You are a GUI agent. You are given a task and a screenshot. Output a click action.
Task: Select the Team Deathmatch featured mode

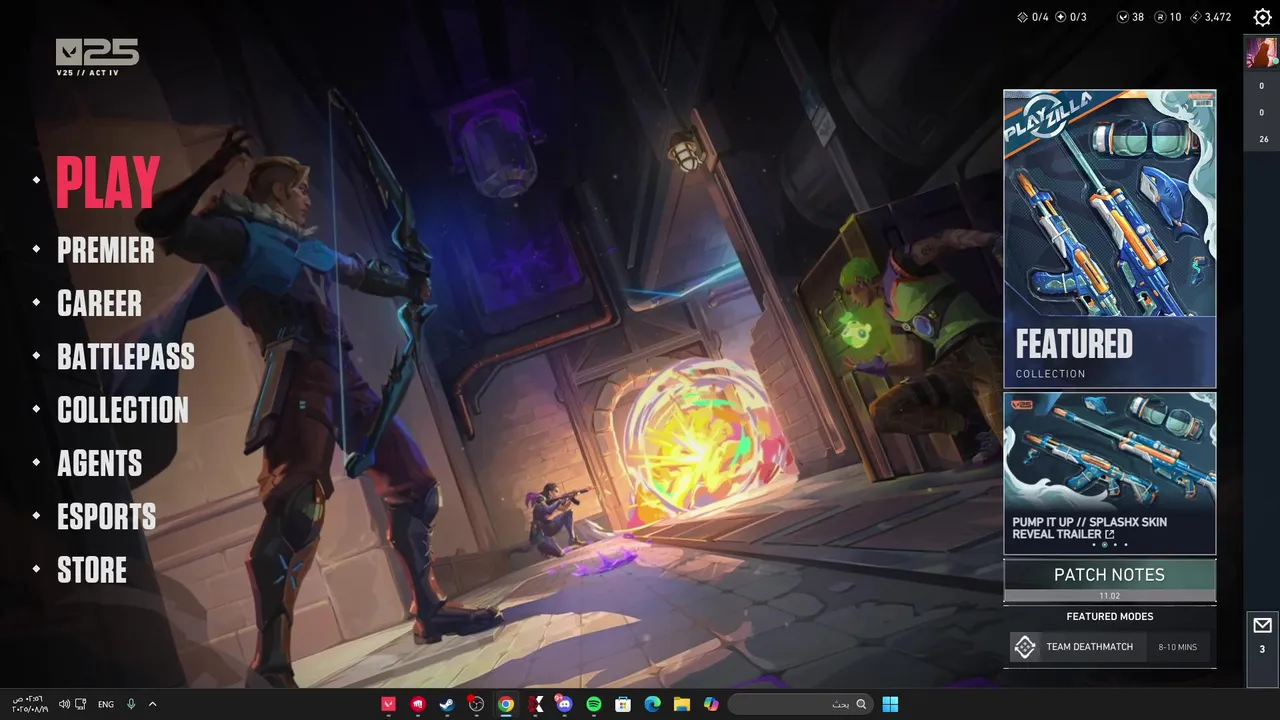coord(1110,647)
